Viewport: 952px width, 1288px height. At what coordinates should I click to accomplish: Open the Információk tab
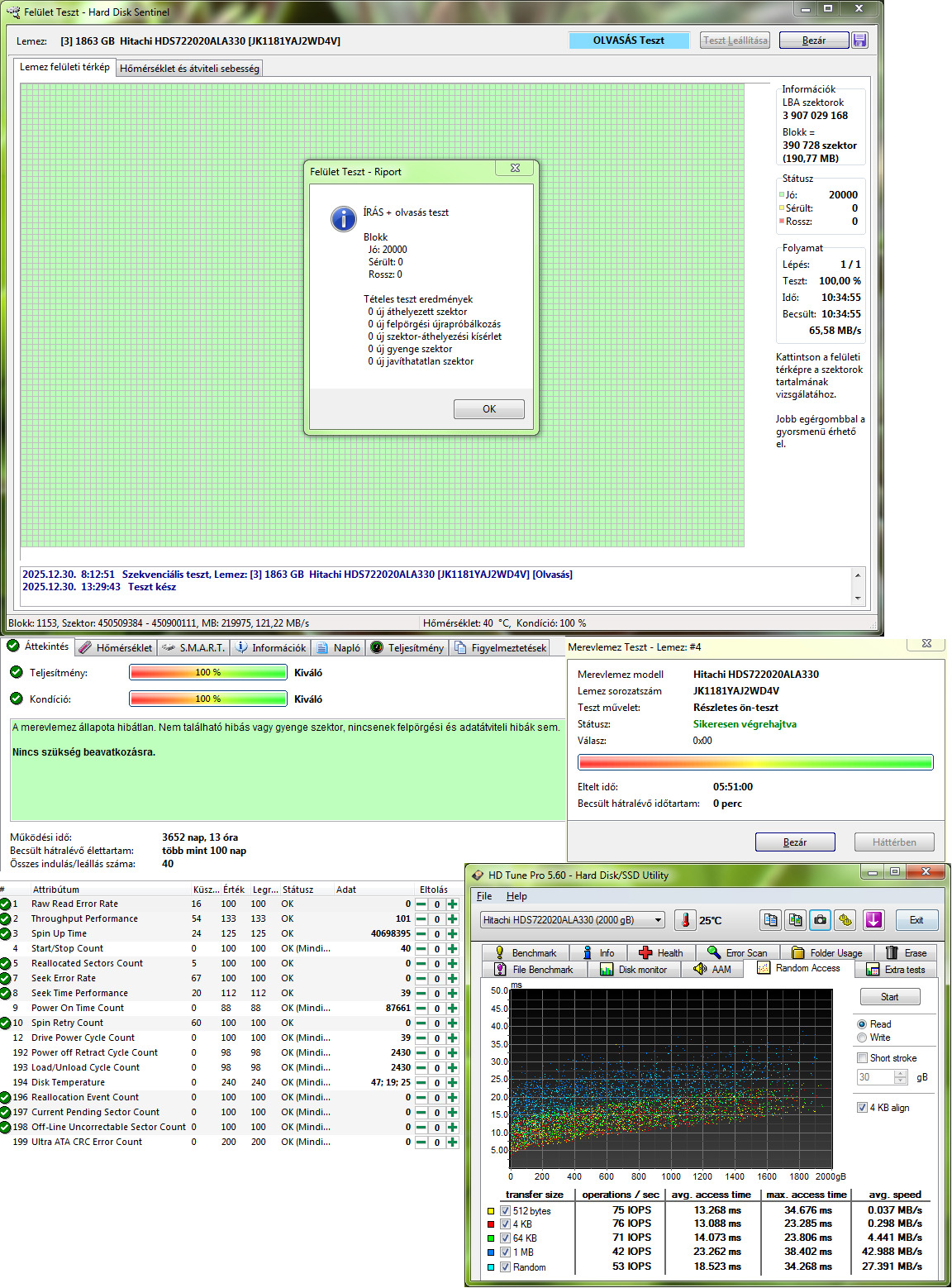pos(270,648)
